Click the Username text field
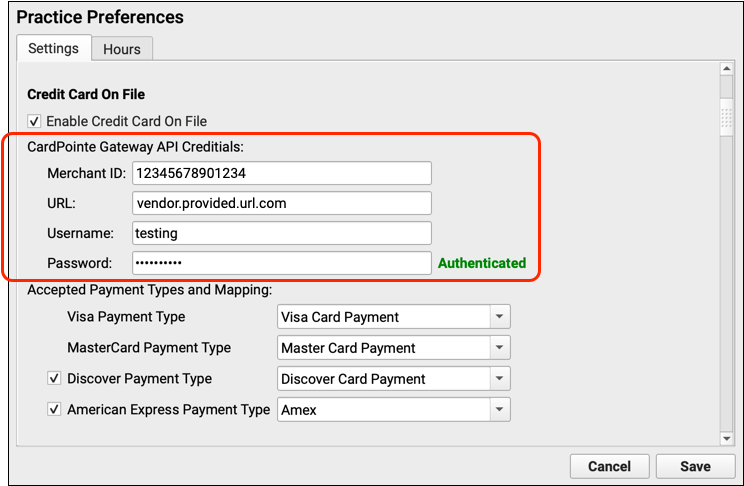The image size is (744, 486). click(x=281, y=233)
